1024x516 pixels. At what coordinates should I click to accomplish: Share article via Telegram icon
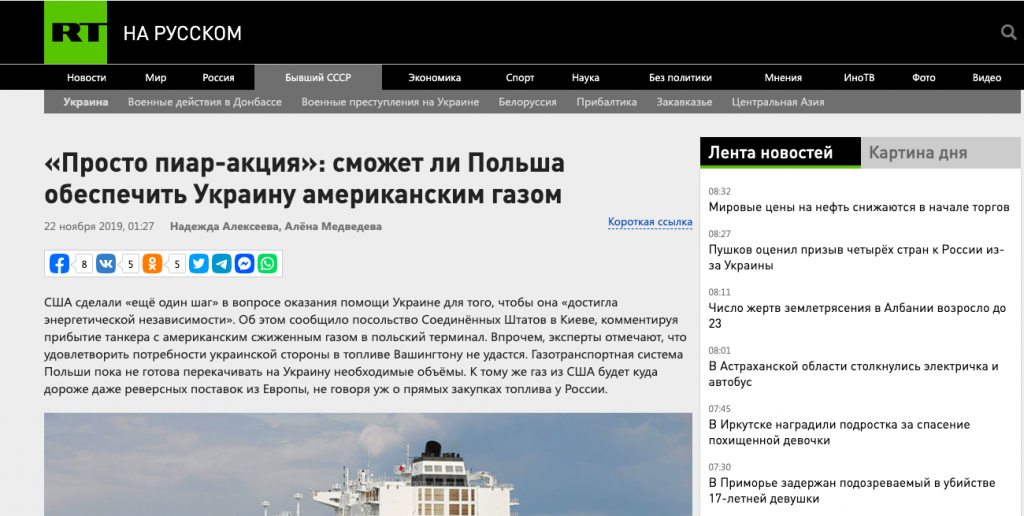coord(221,264)
